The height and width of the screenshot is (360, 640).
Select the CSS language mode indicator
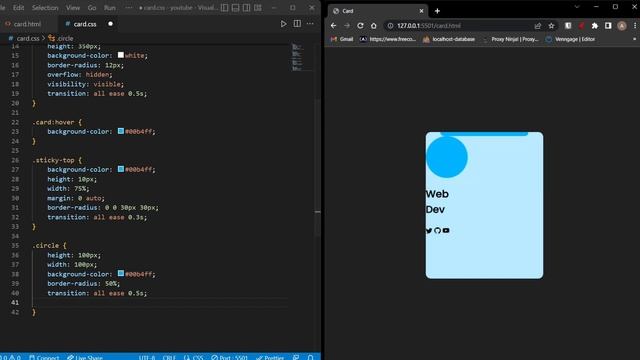tap(194, 357)
